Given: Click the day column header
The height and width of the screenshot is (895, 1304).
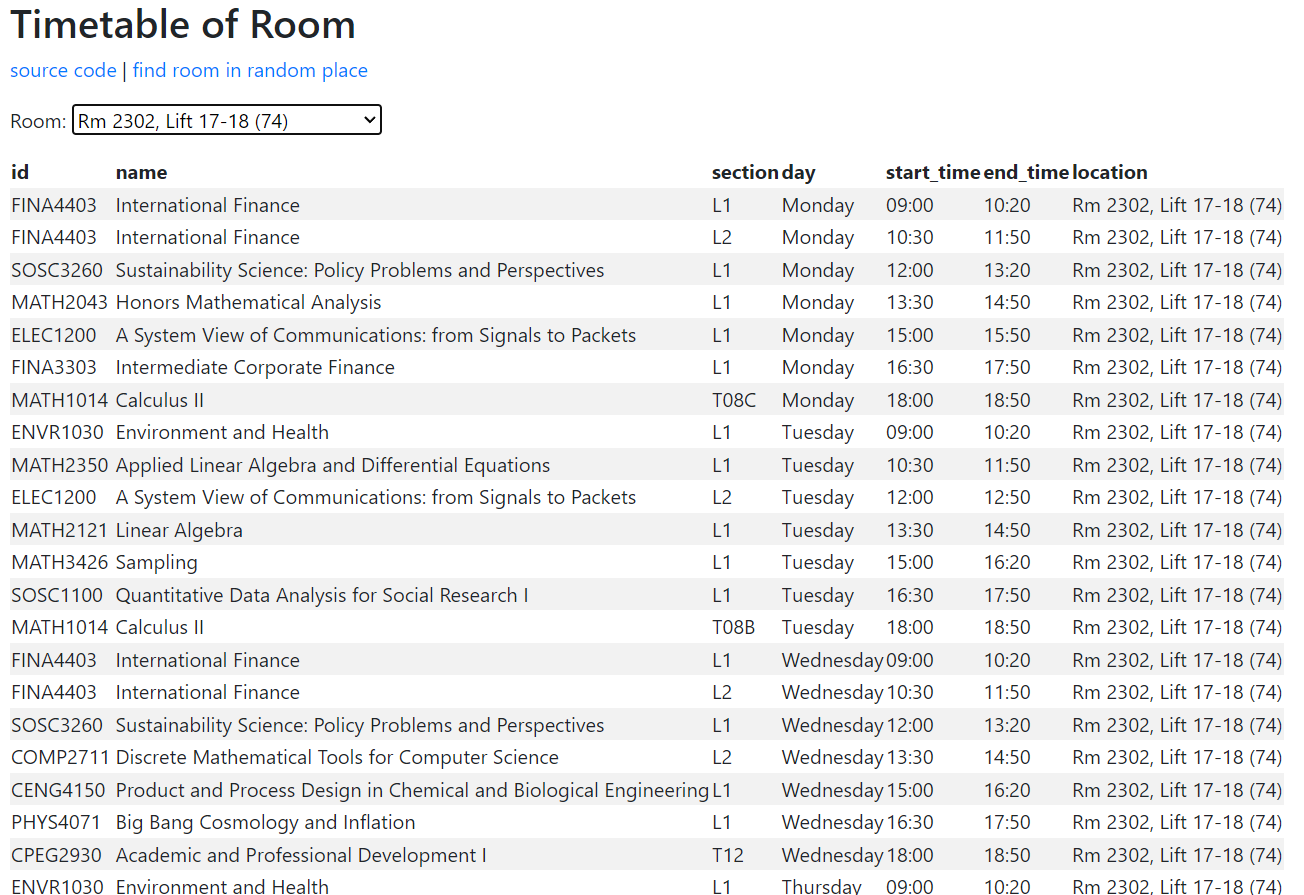Looking at the screenshot, I should [798, 172].
